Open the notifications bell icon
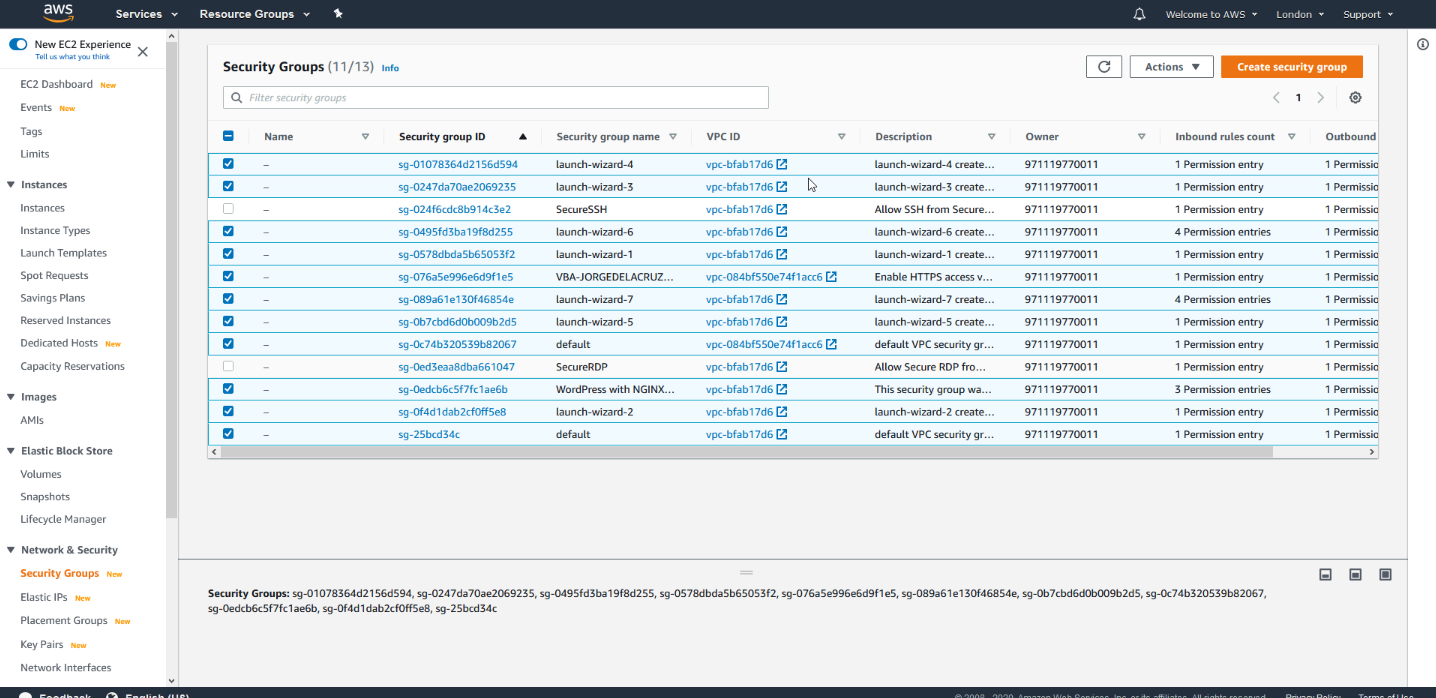Screen dimensions: 1436x698 tap(1139, 14)
